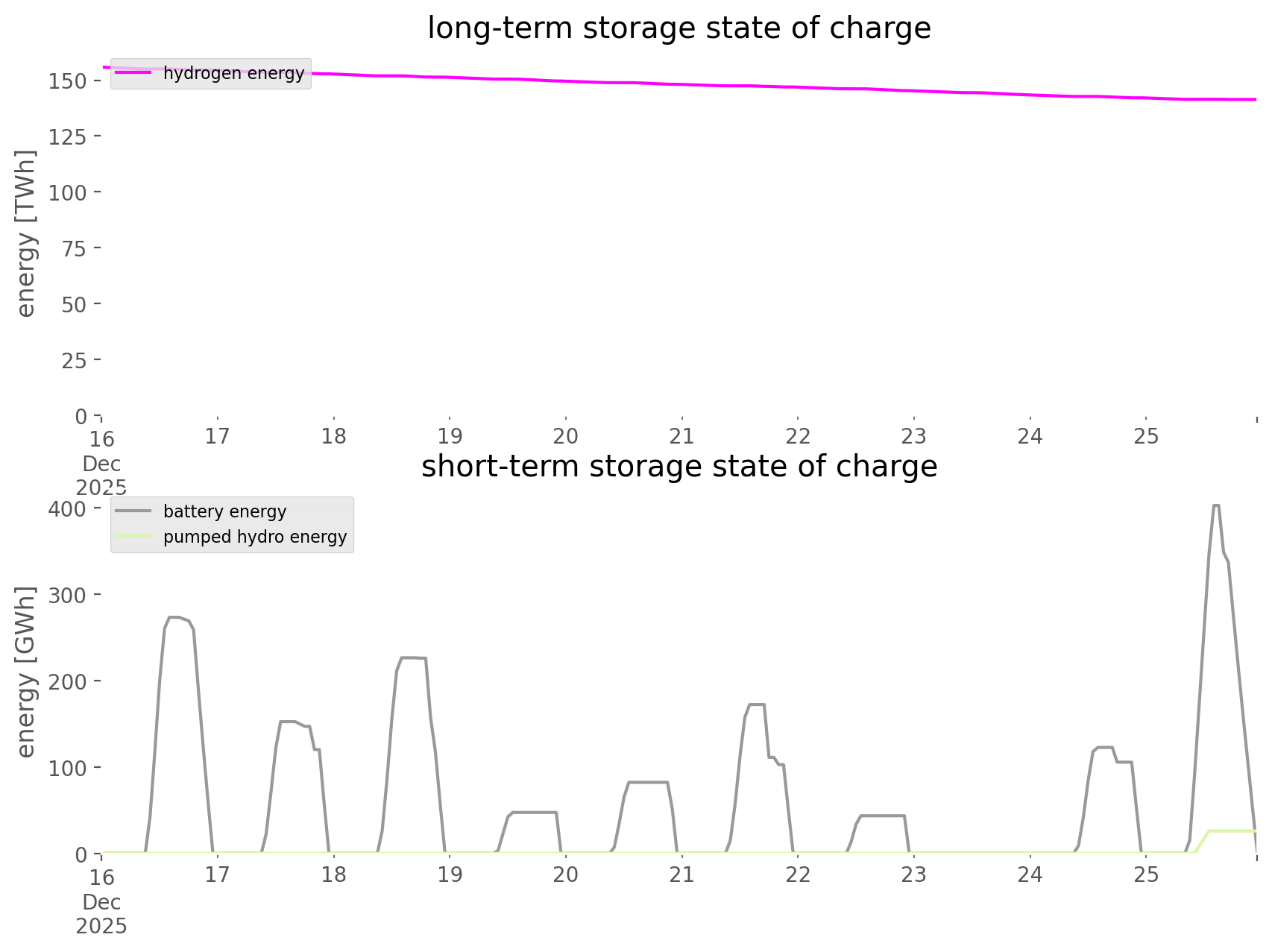Click the tallest battery peak on Dec 25

1215,506
